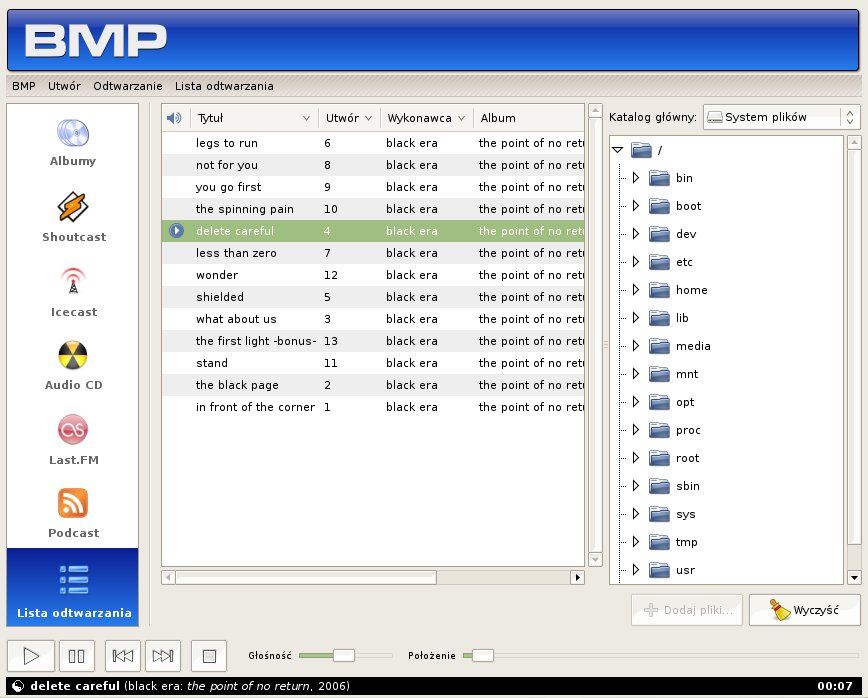Image resolution: width=868 pixels, height=698 pixels.
Task: Open the Last.FM source
Action: (x=74, y=440)
